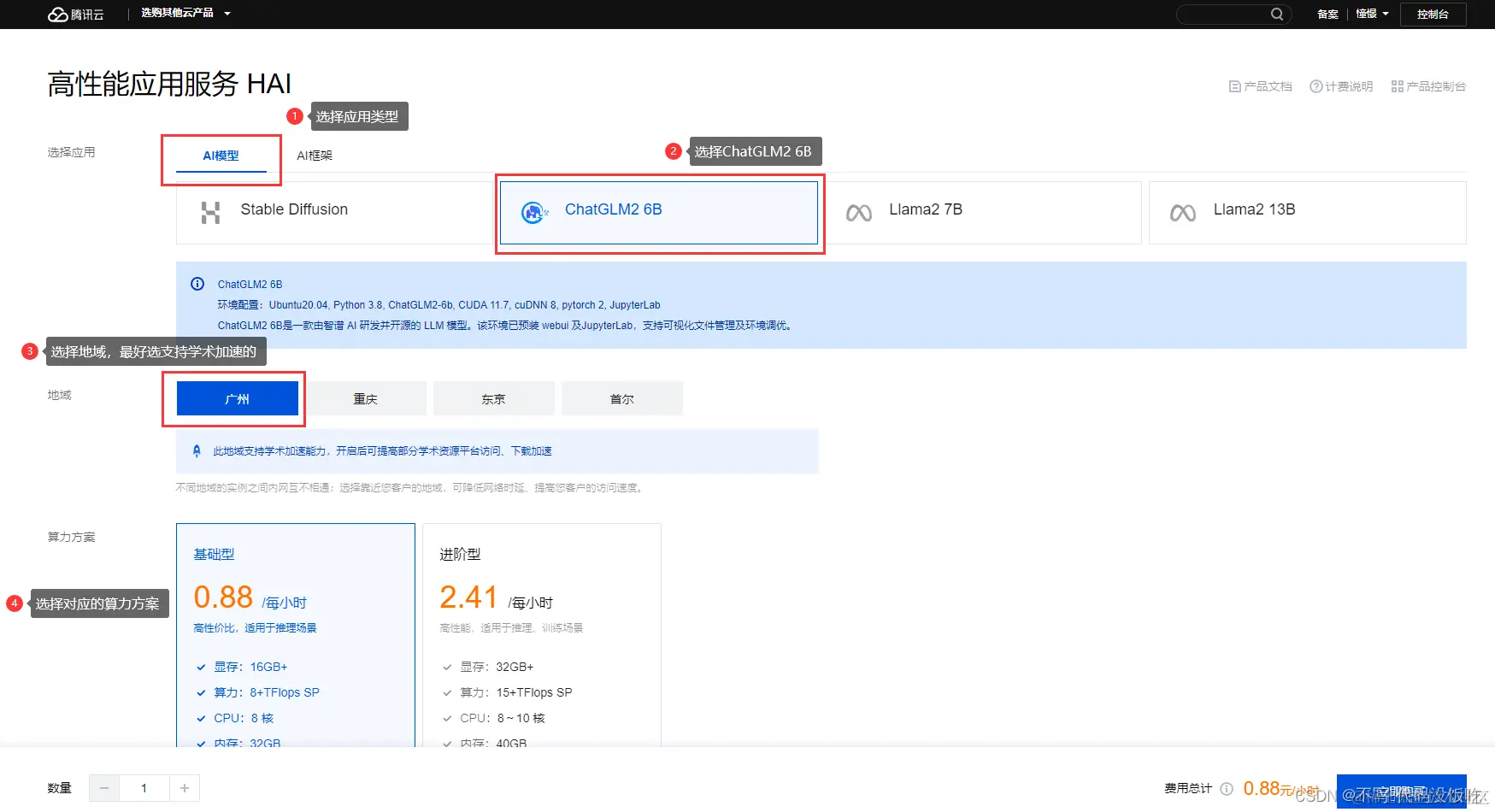Switch to the AI框架 tab
This screenshot has height=812, width=1495.
point(315,156)
